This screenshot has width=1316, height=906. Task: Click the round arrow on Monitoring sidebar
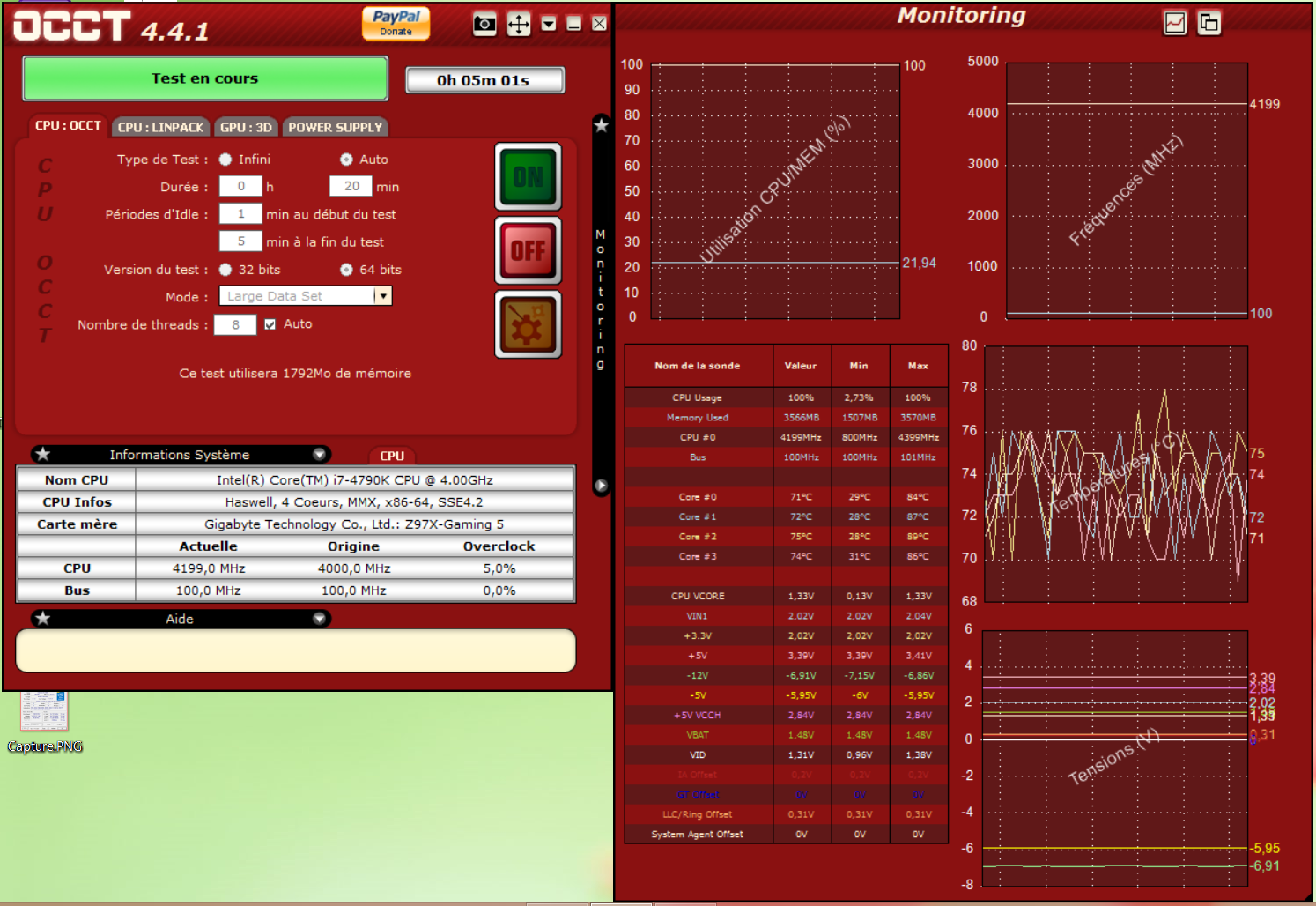tap(601, 486)
